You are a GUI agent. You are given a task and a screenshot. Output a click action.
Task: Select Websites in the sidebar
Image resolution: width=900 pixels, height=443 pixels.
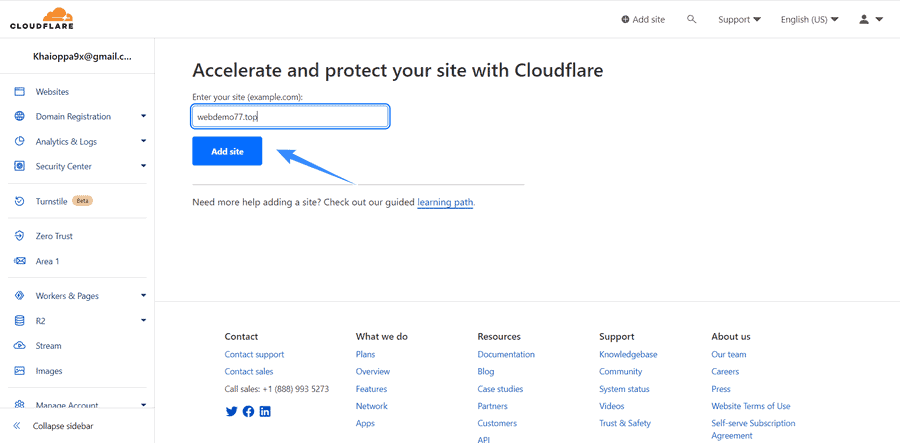point(52,92)
